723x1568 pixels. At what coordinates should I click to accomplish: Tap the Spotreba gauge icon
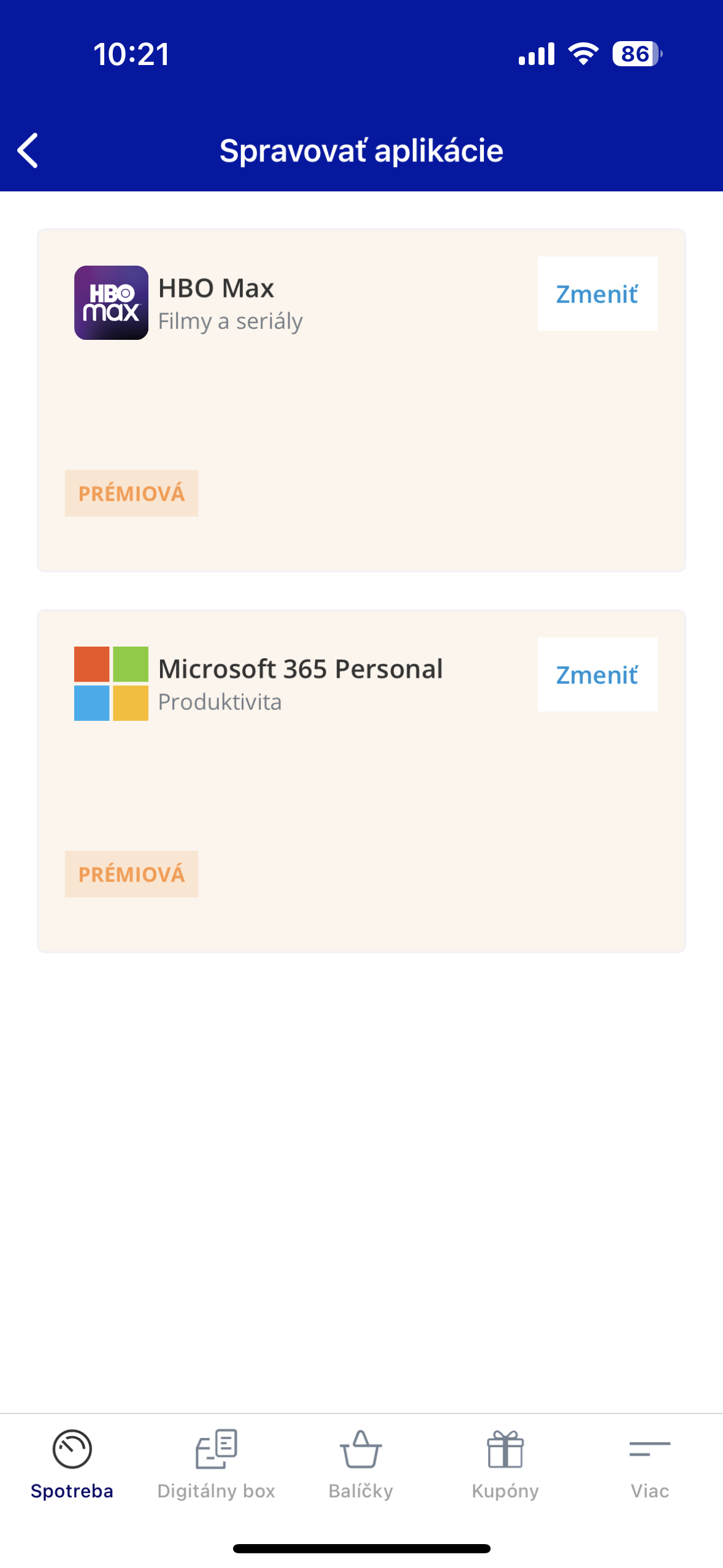point(72,1449)
